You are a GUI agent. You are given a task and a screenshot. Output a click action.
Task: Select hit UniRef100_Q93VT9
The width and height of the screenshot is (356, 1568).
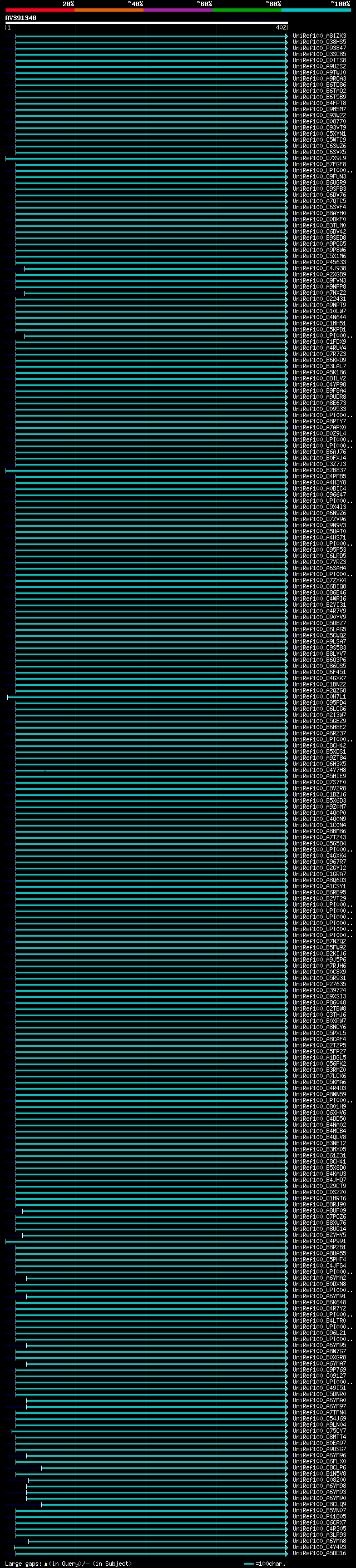[x=319, y=128]
